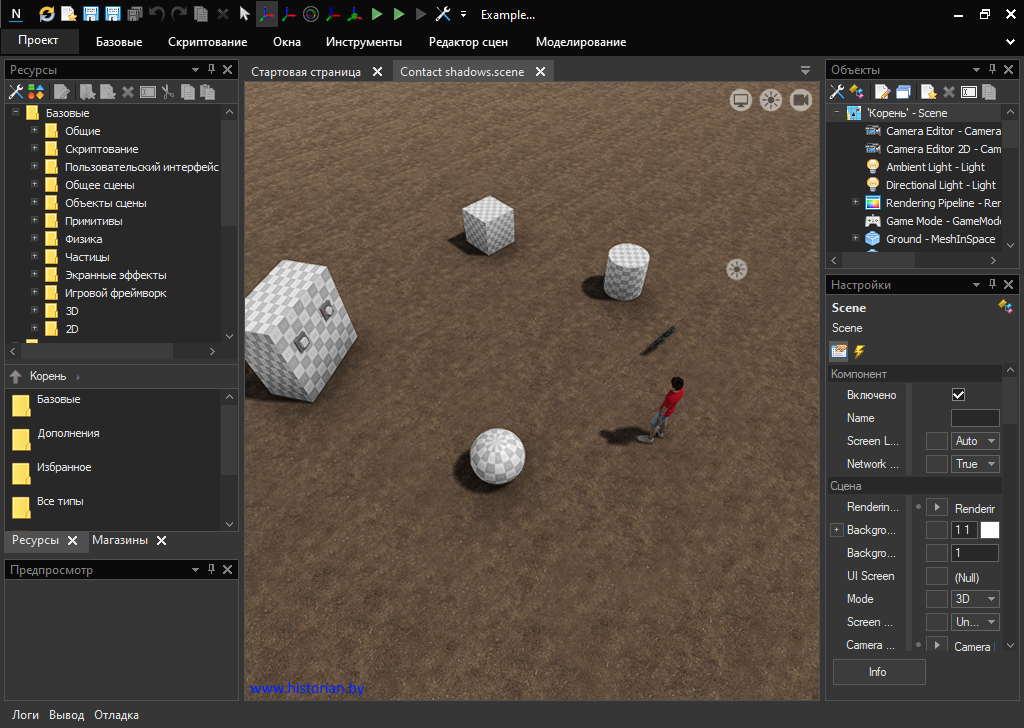Open the Mode 3D dropdown

(975, 599)
